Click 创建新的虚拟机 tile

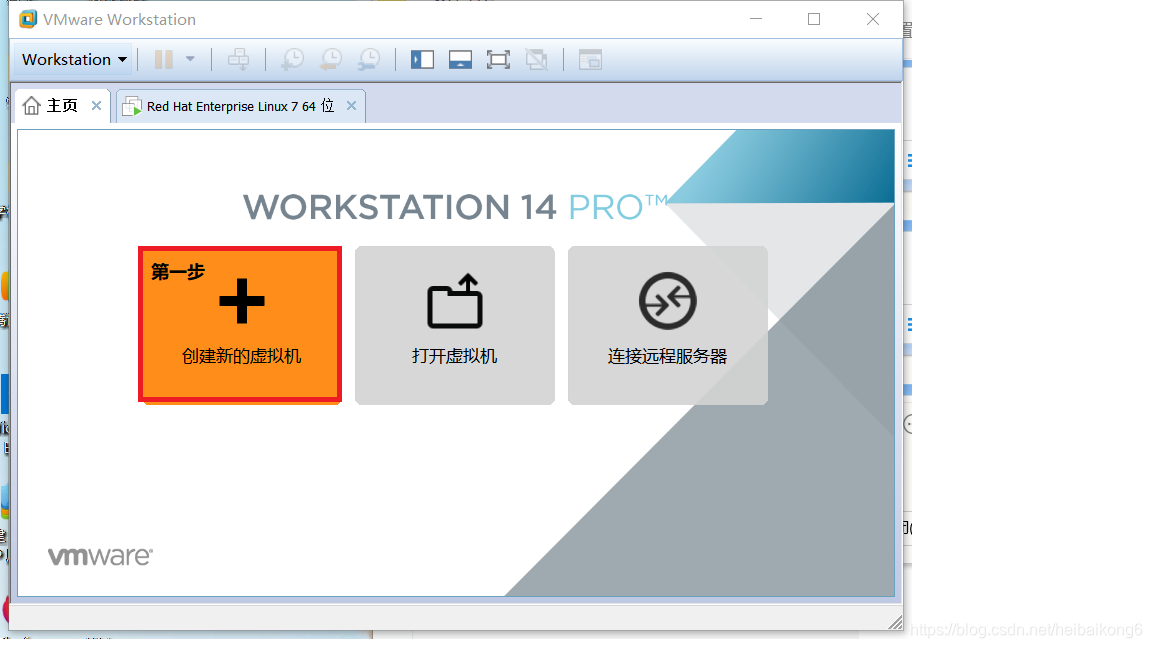click(240, 325)
